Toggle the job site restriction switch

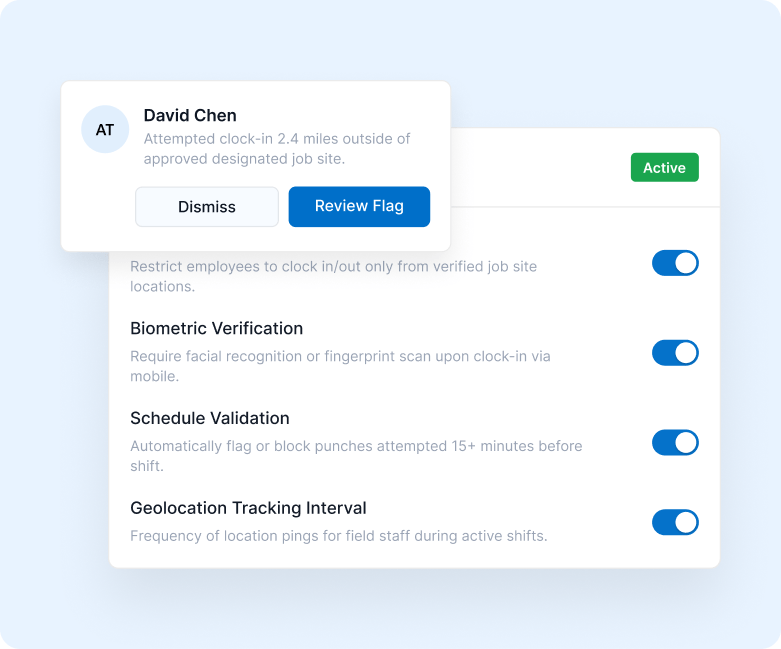tap(675, 263)
